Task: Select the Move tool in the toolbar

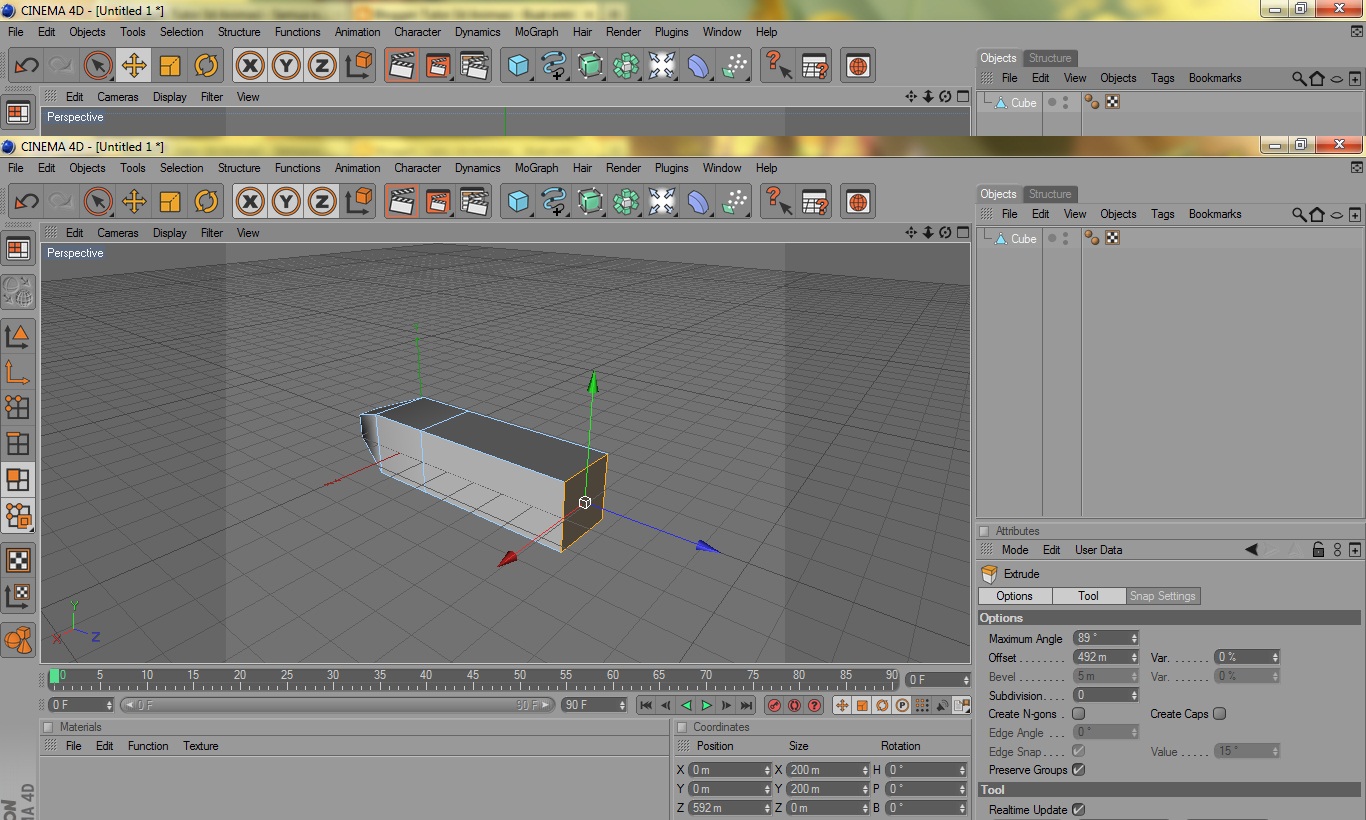Action: point(134,201)
